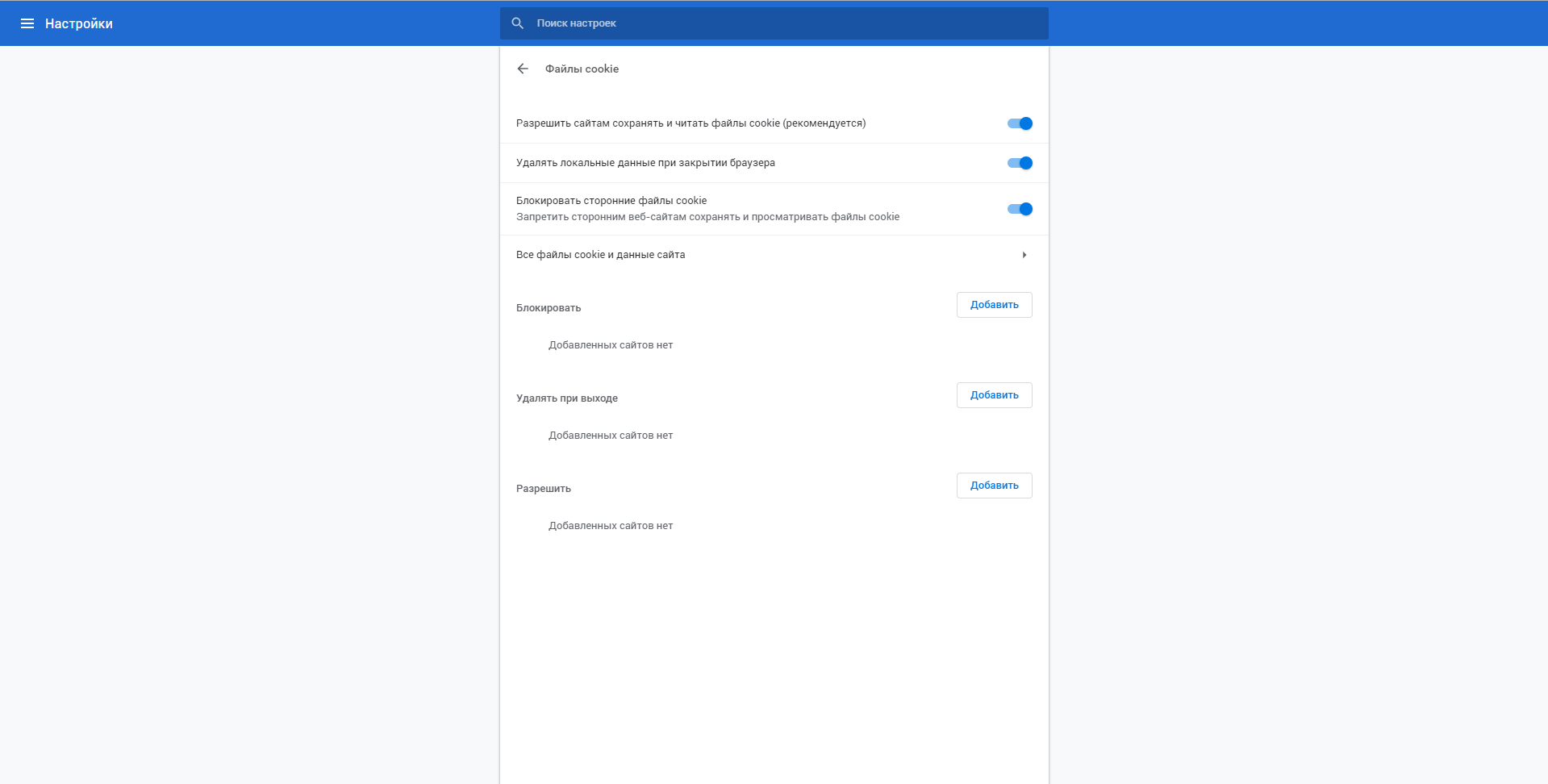The height and width of the screenshot is (784, 1548).
Task: Click 'Добавленных сайтов нет' under Блокировать
Action: click(x=611, y=345)
